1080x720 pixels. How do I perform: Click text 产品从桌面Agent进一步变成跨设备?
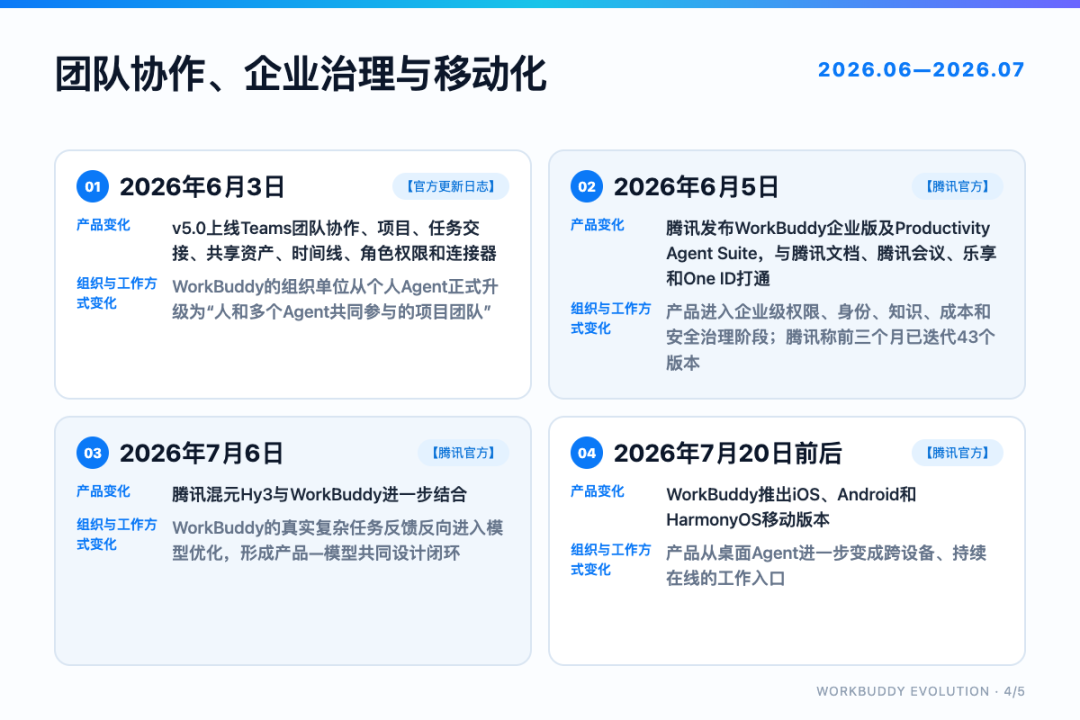pyautogui.click(x=800, y=553)
